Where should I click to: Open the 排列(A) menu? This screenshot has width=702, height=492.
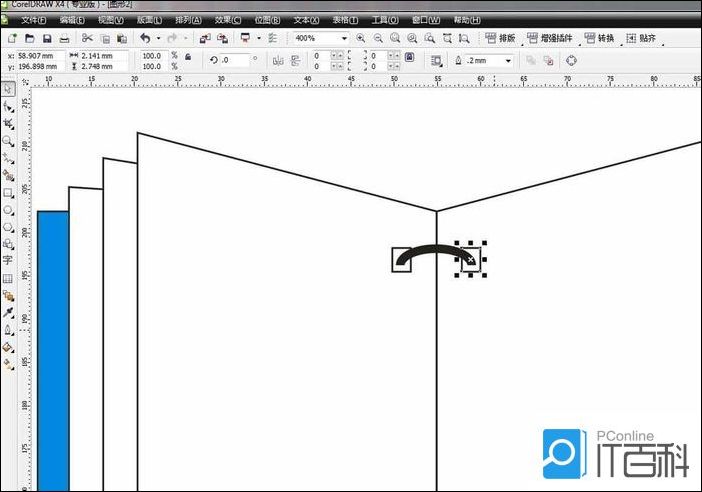(188, 20)
